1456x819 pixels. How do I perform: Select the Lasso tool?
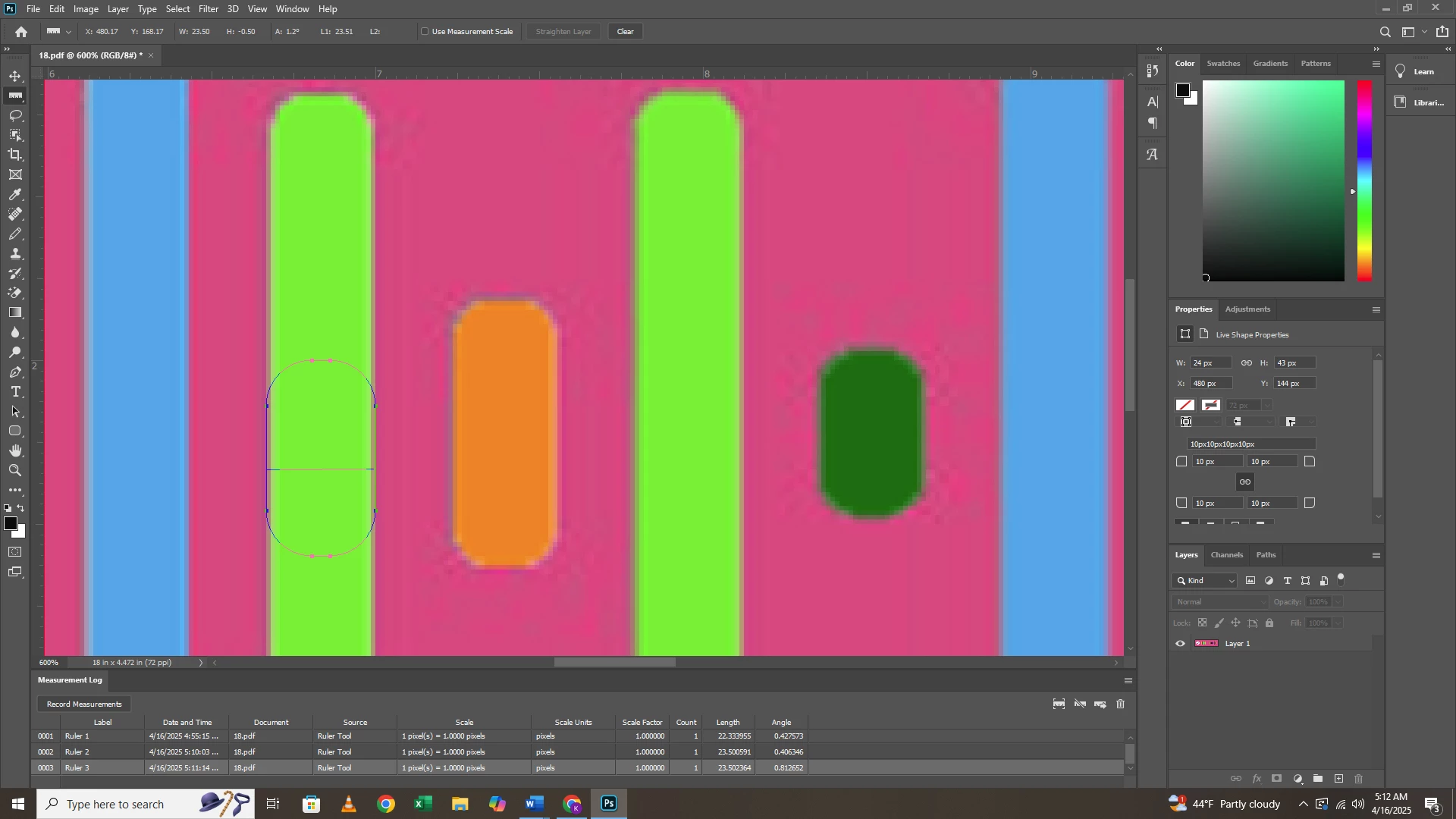coord(15,116)
